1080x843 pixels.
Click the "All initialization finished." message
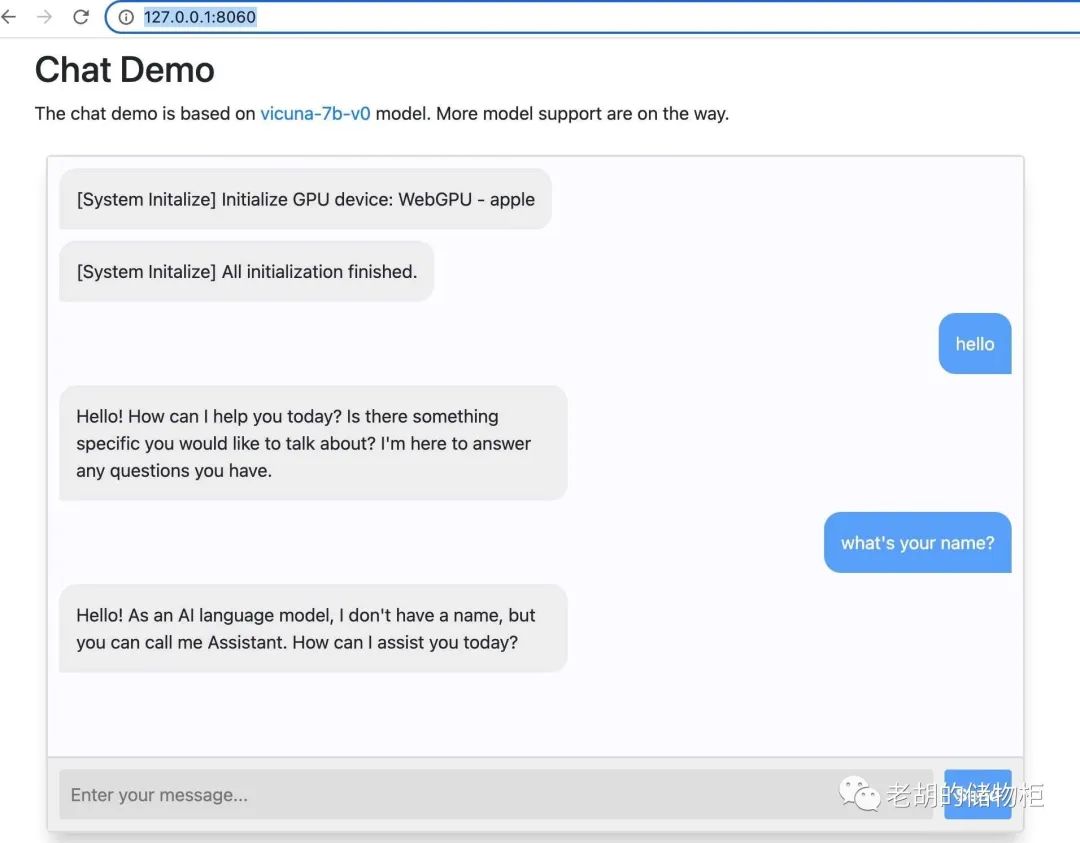(247, 271)
